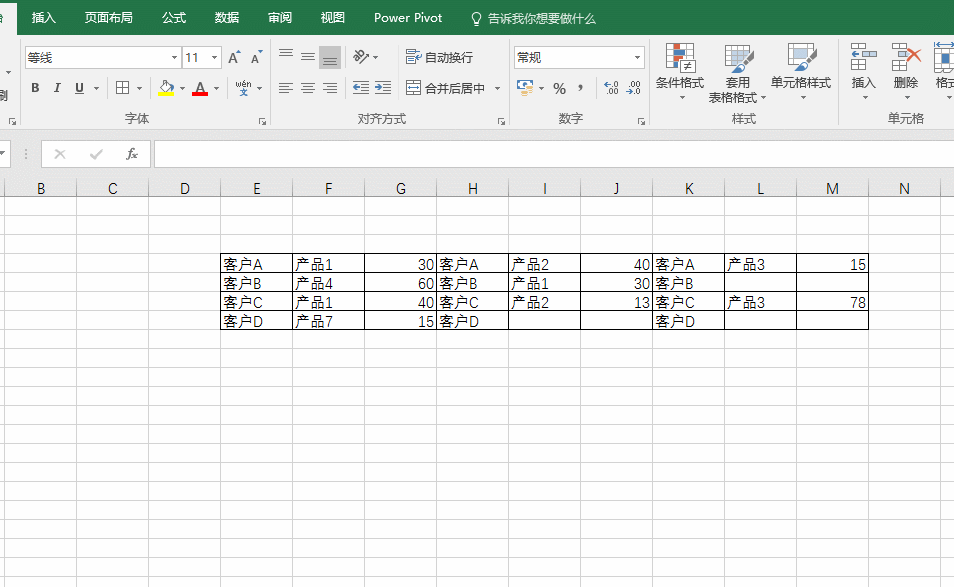The width and height of the screenshot is (954, 587).
Task: Click the insert function fx icon
Action: coord(131,154)
